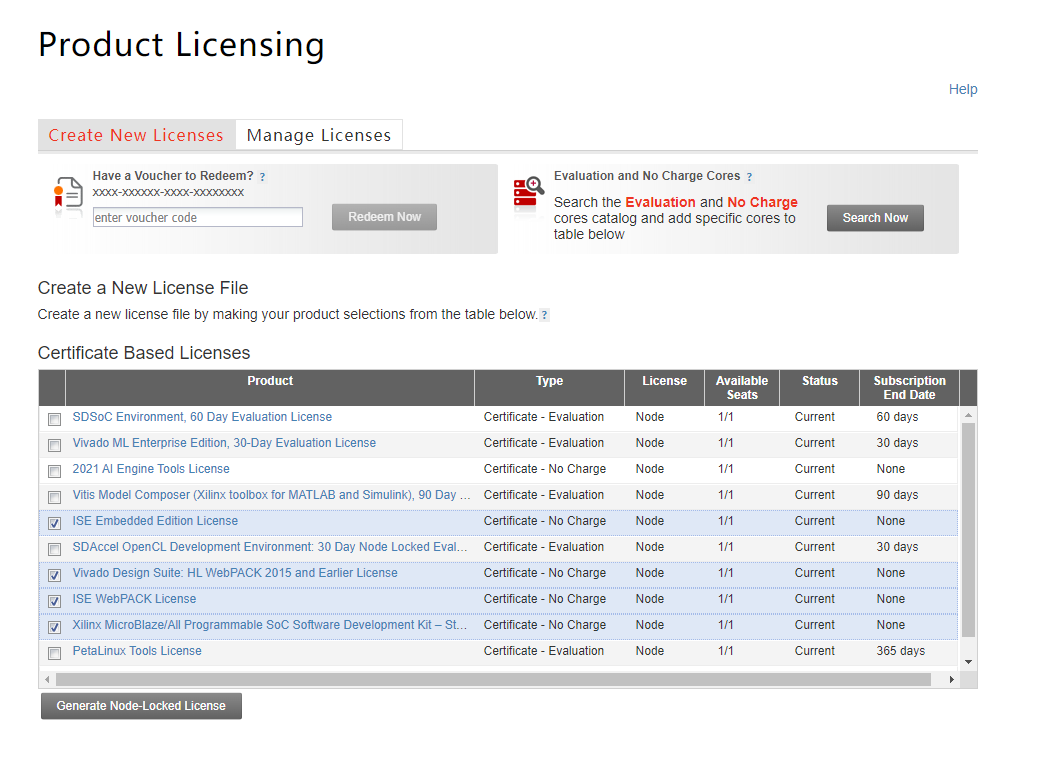Uncheck the ISE Embedded Edition License checkbox

point(54,523)
